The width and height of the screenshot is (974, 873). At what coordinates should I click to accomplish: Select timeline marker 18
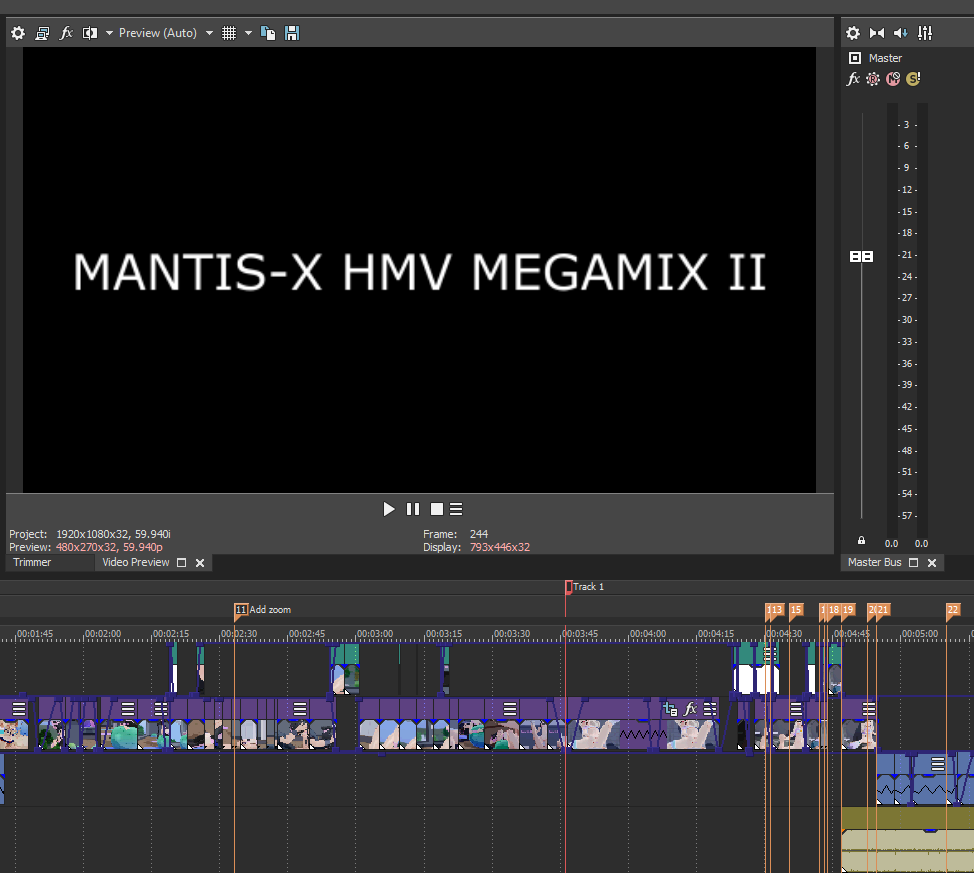coord(834,610)
